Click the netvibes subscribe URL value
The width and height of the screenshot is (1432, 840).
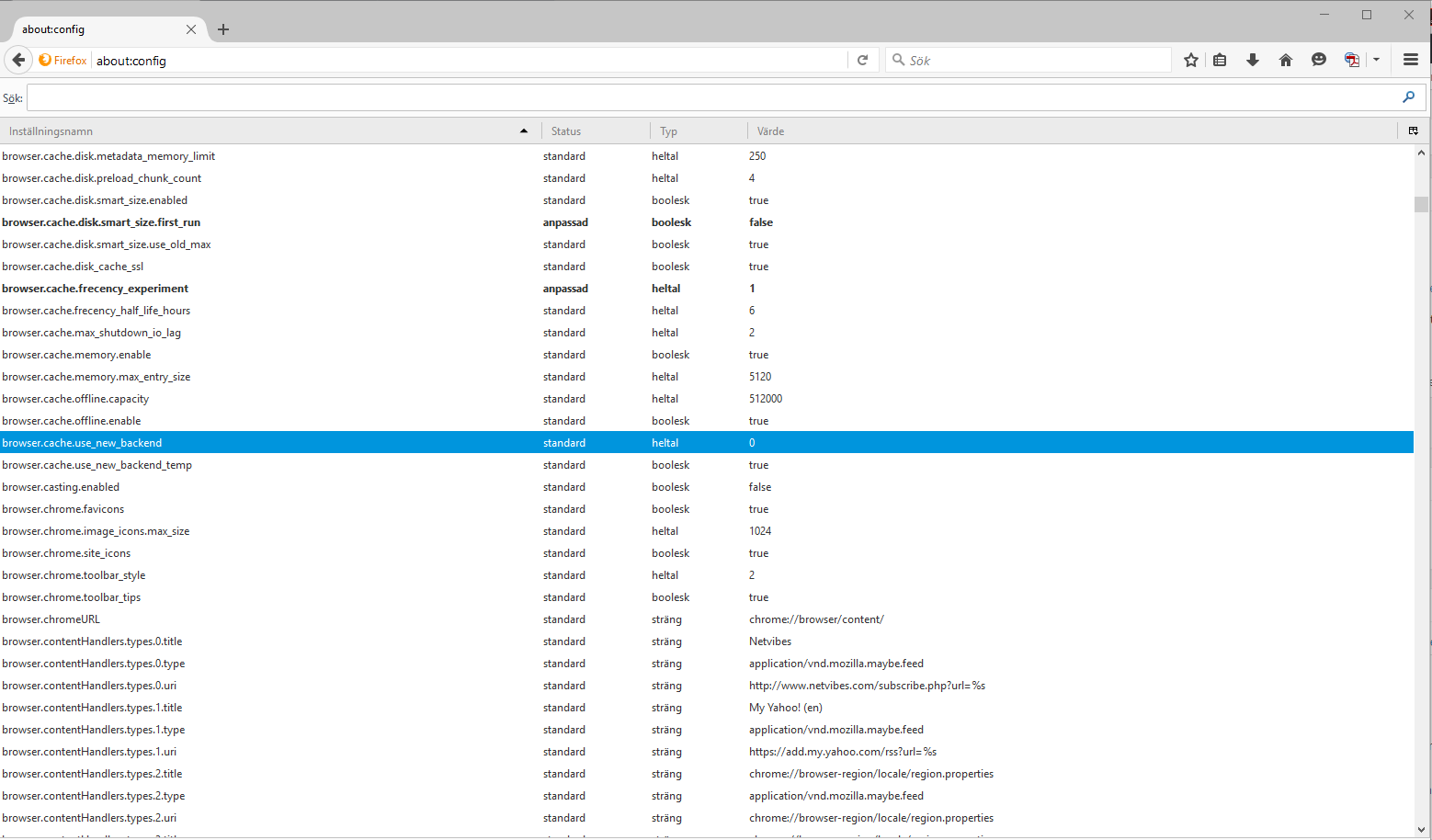click(x=867, y=686)
